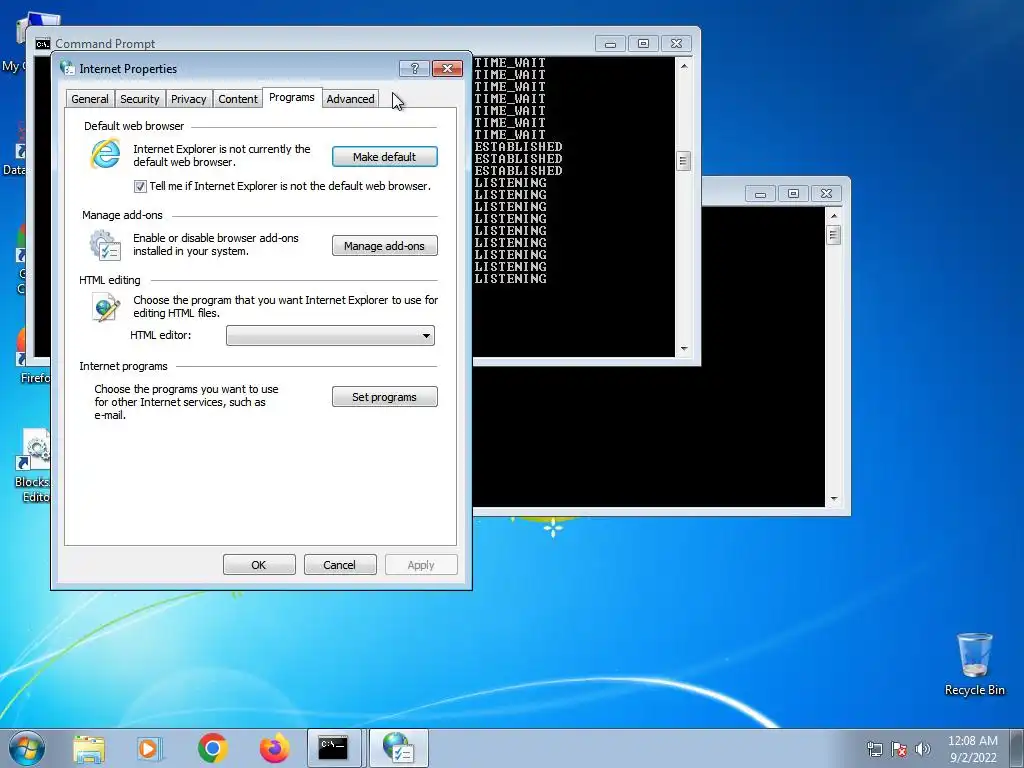Click scroll down arrow in rear Command Prompt
The height and width of the screenshot is (768, 1024).
[833, 499]
